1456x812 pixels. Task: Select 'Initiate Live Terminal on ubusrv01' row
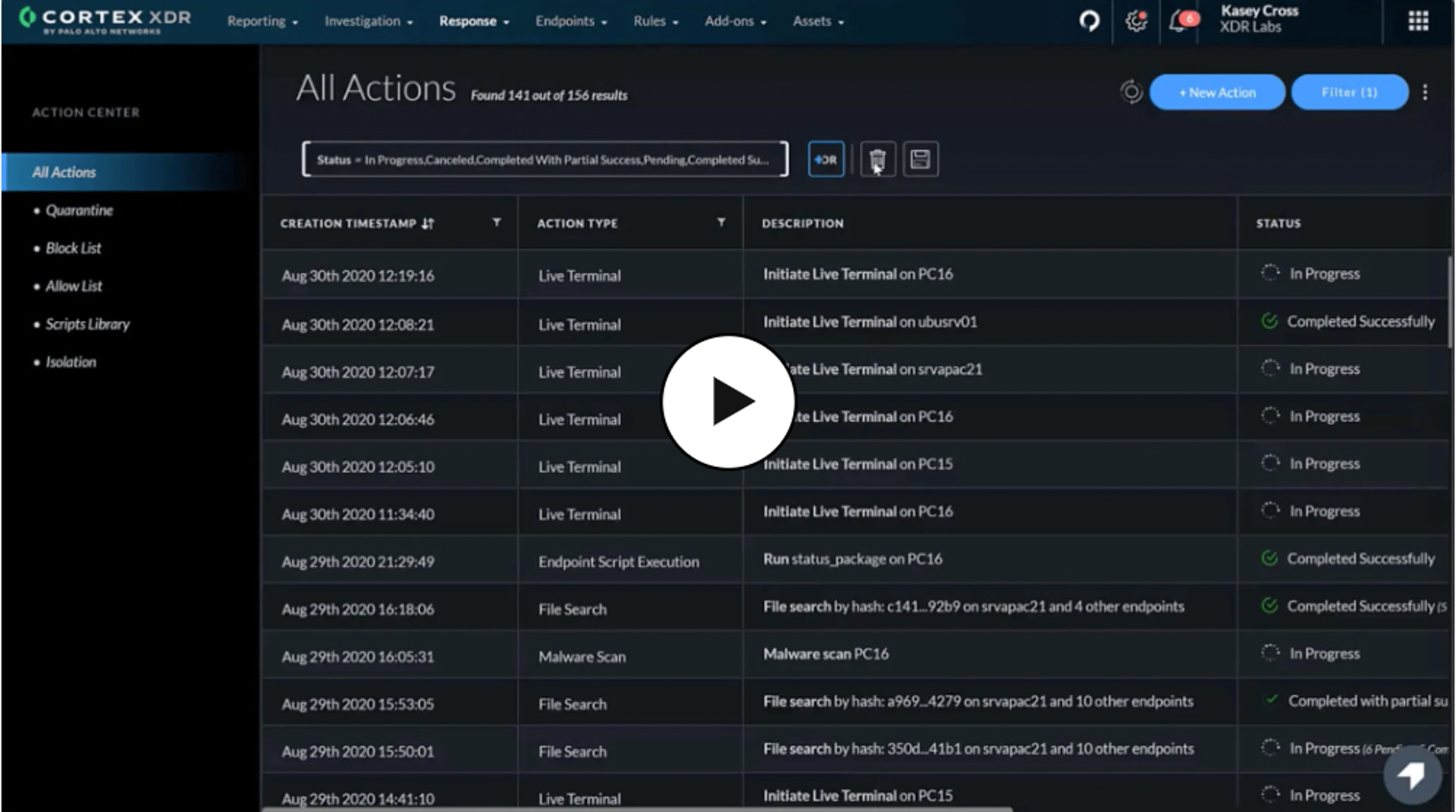(x=855, y=322)
